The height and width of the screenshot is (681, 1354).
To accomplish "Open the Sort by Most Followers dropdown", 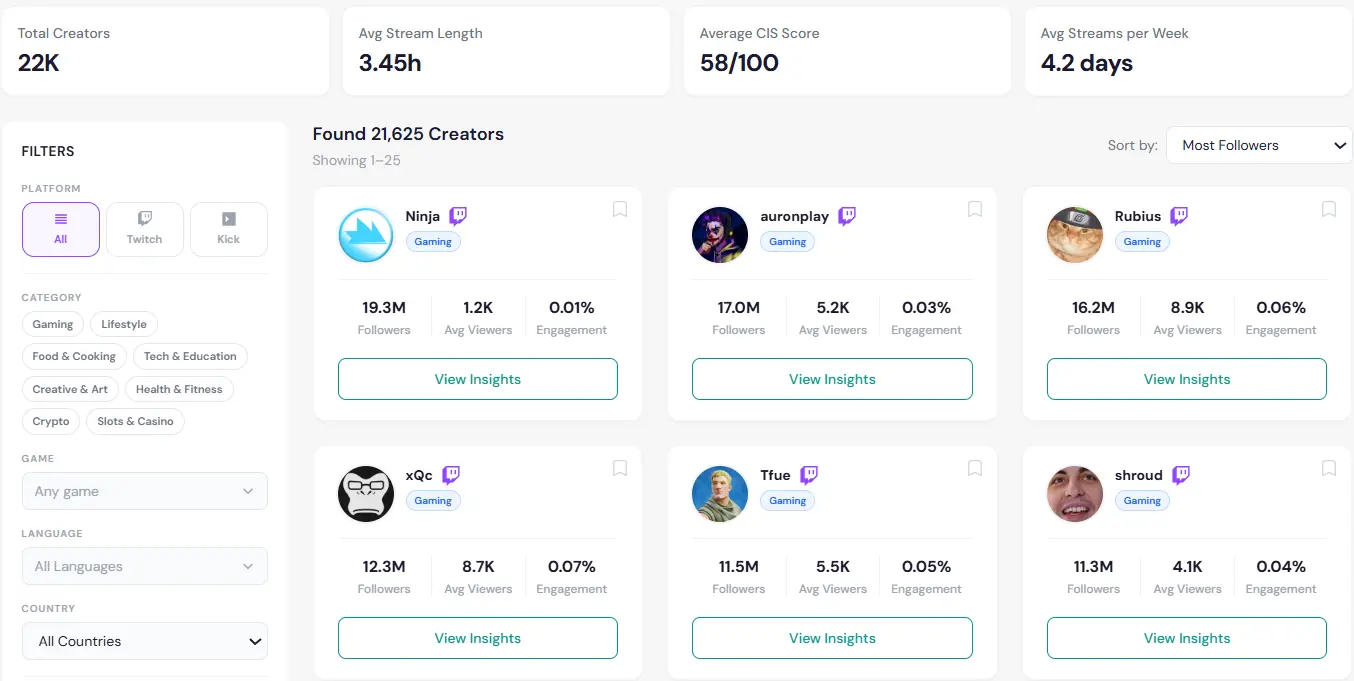I will coord(1258,145).
